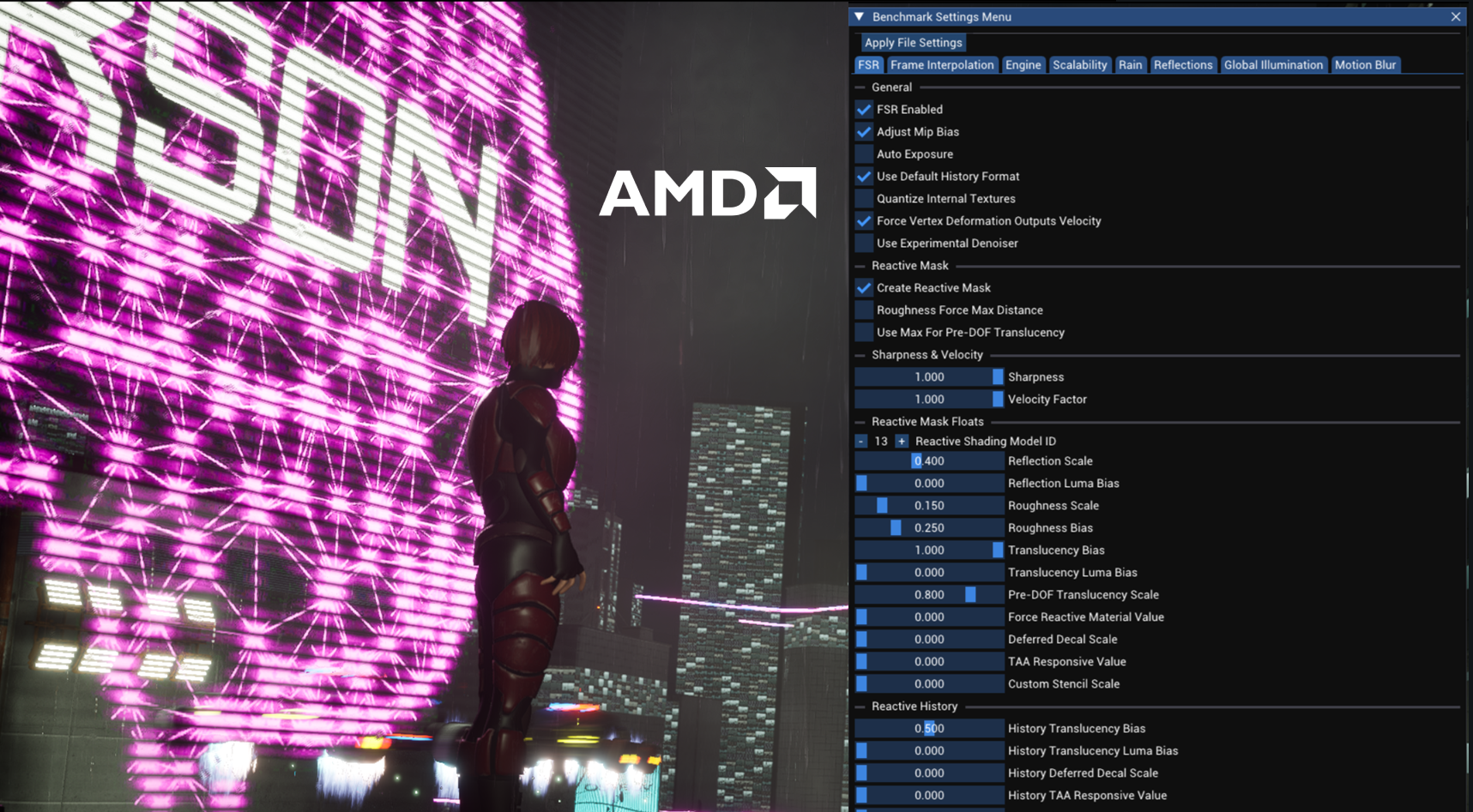Check Use Max For Pre-DOF Translucency
The image size is (1473, 812).
864,332
